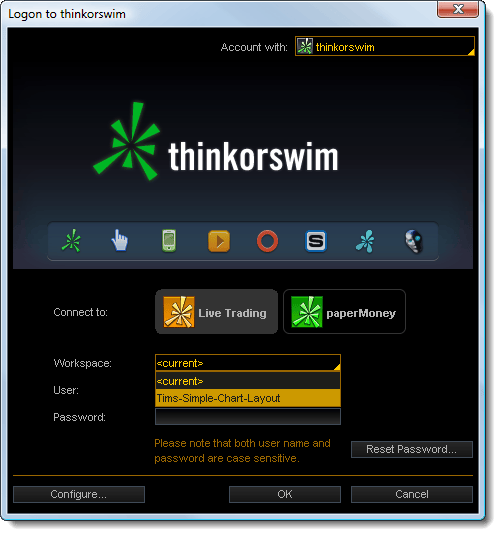Click the Reset Password button
Screen dimensions: 501x536
click(x=411, y=449)
